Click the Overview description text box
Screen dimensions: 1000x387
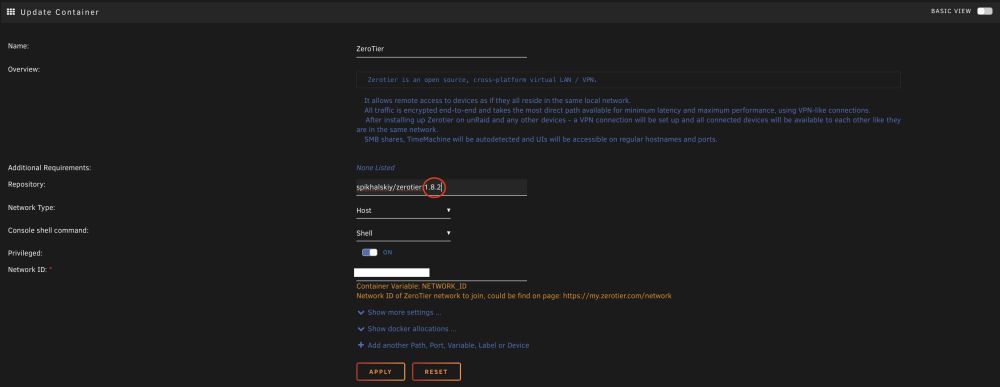(x=628, y=80)
